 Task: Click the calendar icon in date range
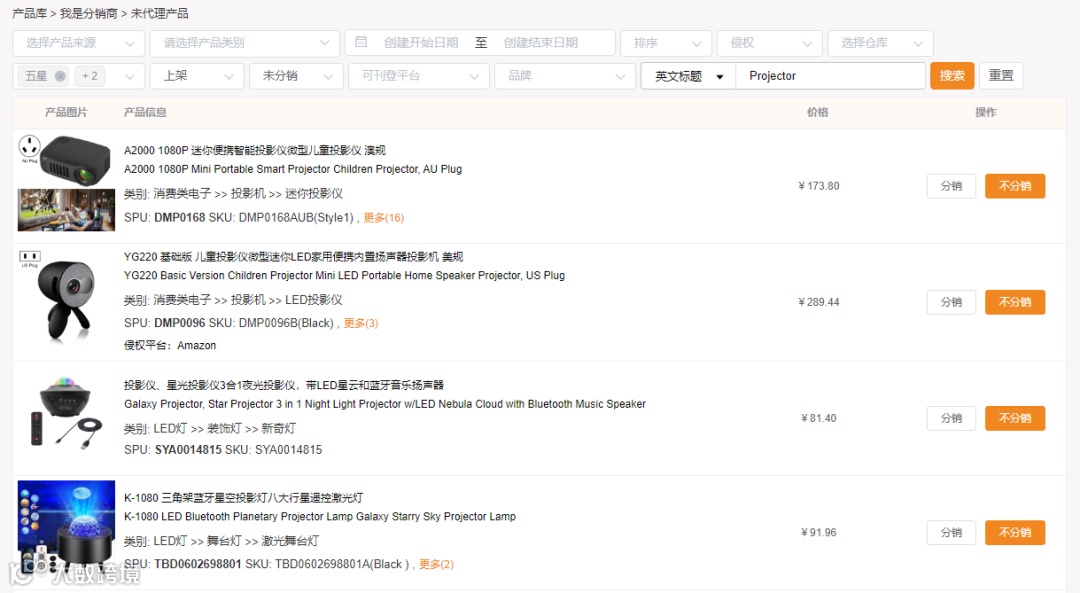tap(361, 42)
